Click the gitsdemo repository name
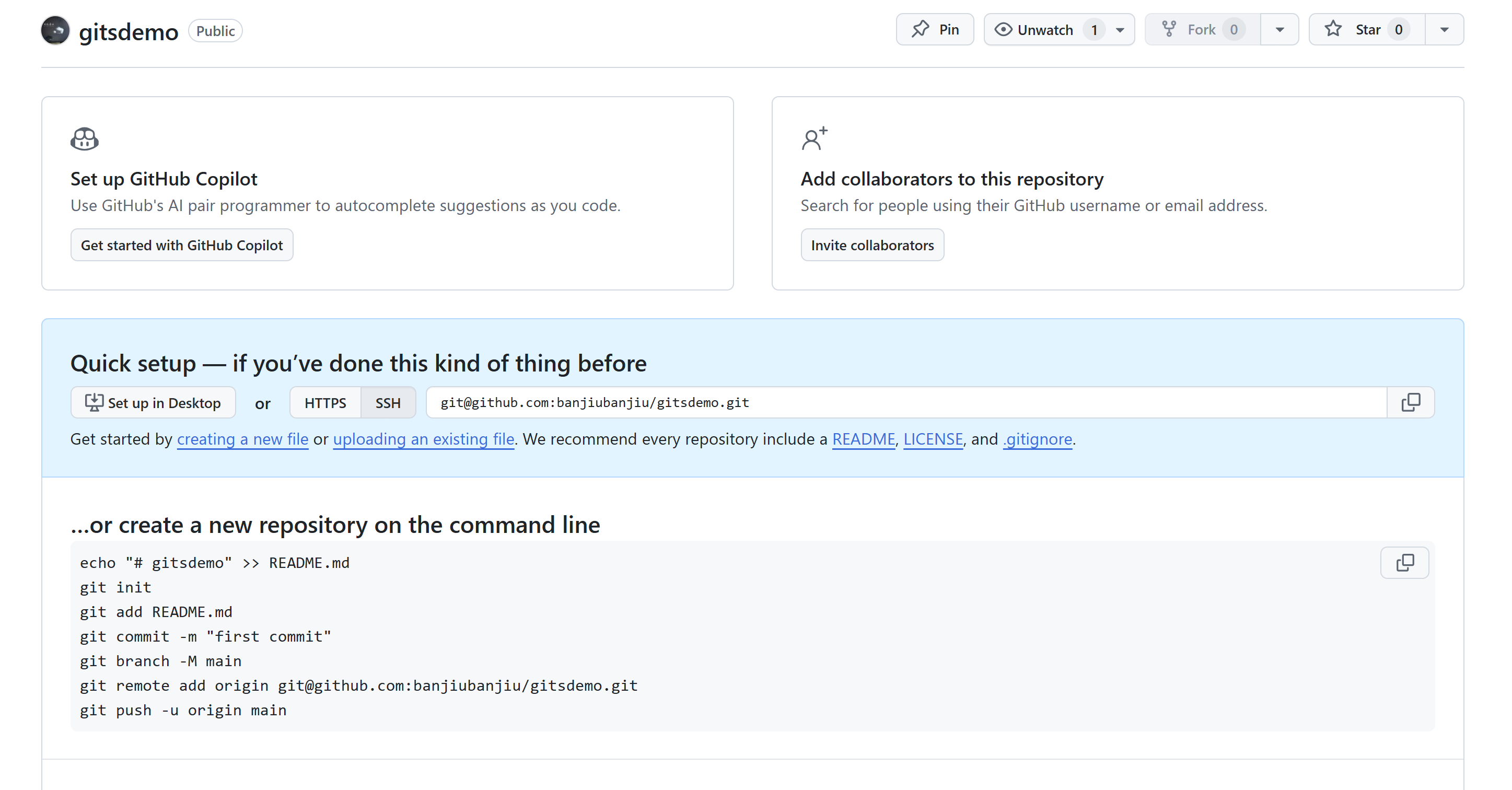The image size is (1512, 790). 129,31
